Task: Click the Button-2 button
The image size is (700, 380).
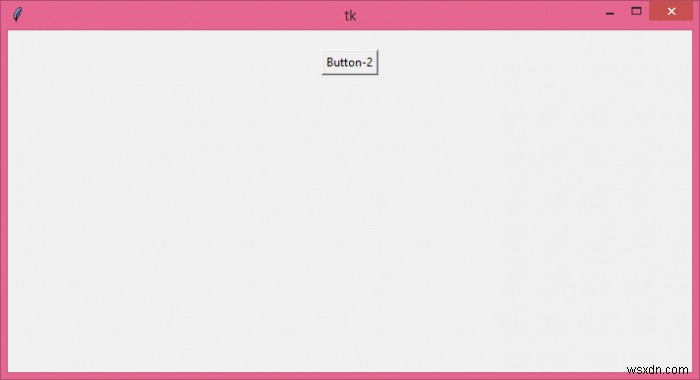Action: pyautogui.click(x=350, y=63)
